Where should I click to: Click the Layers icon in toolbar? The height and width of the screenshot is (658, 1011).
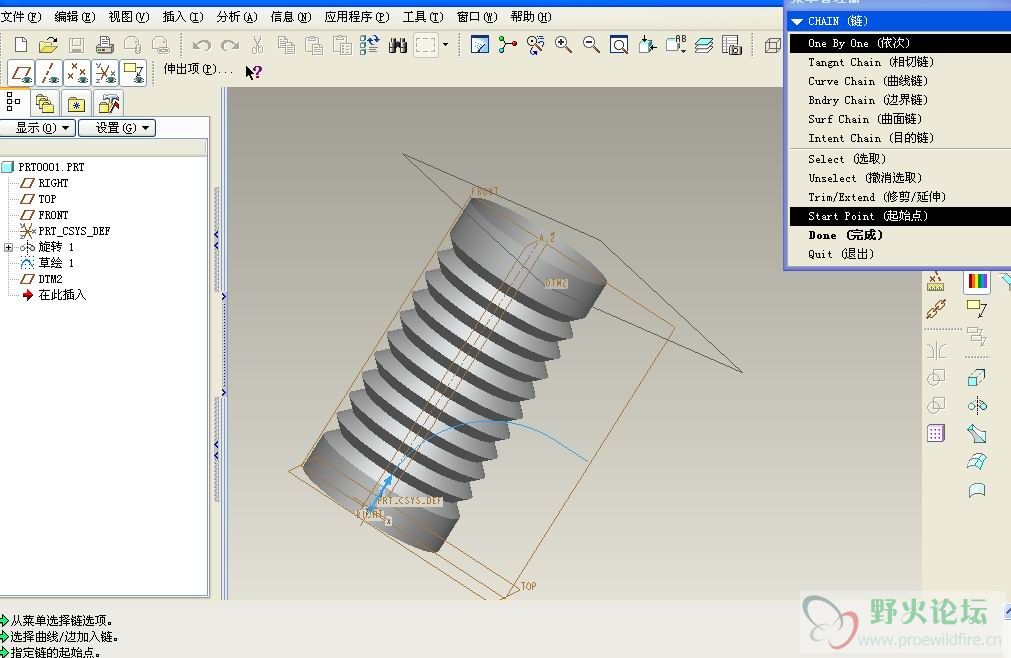[703, 44]
